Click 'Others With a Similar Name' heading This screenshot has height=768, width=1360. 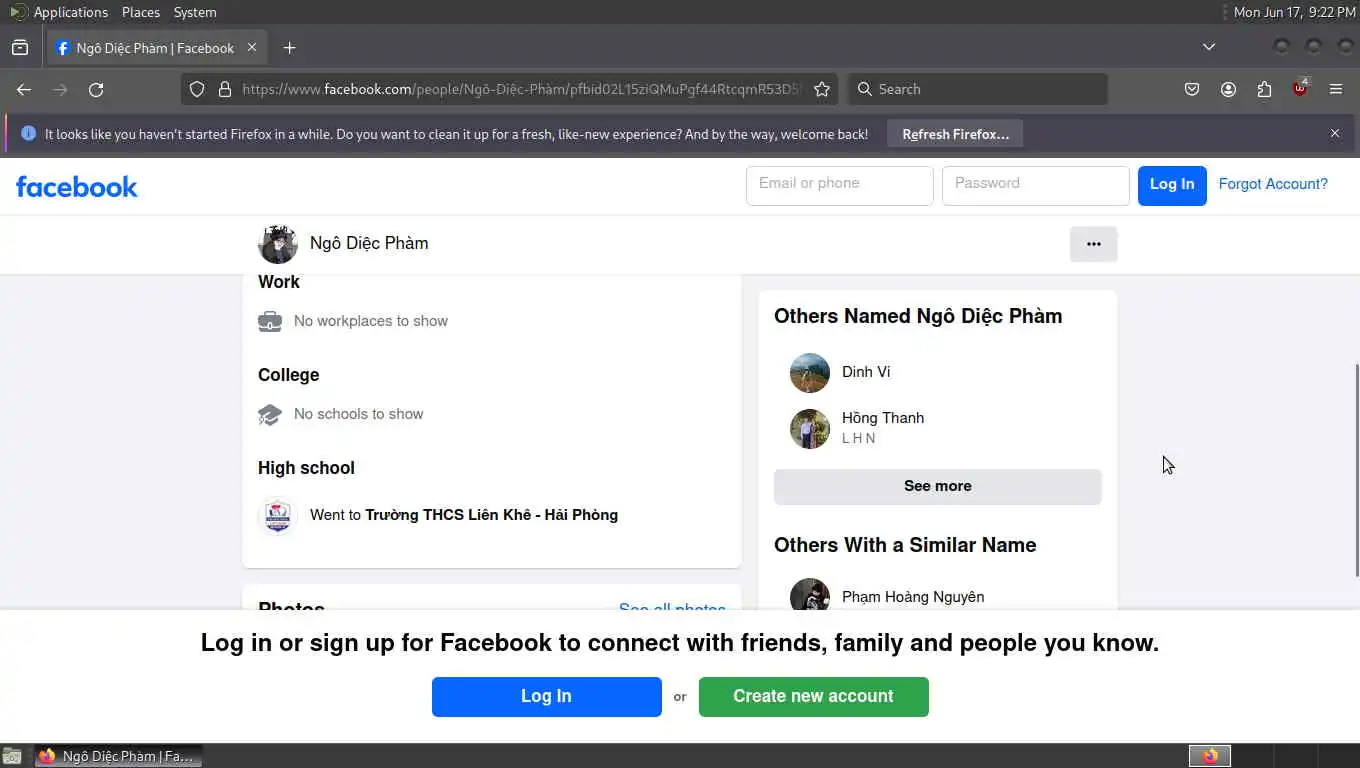[905, 545]
